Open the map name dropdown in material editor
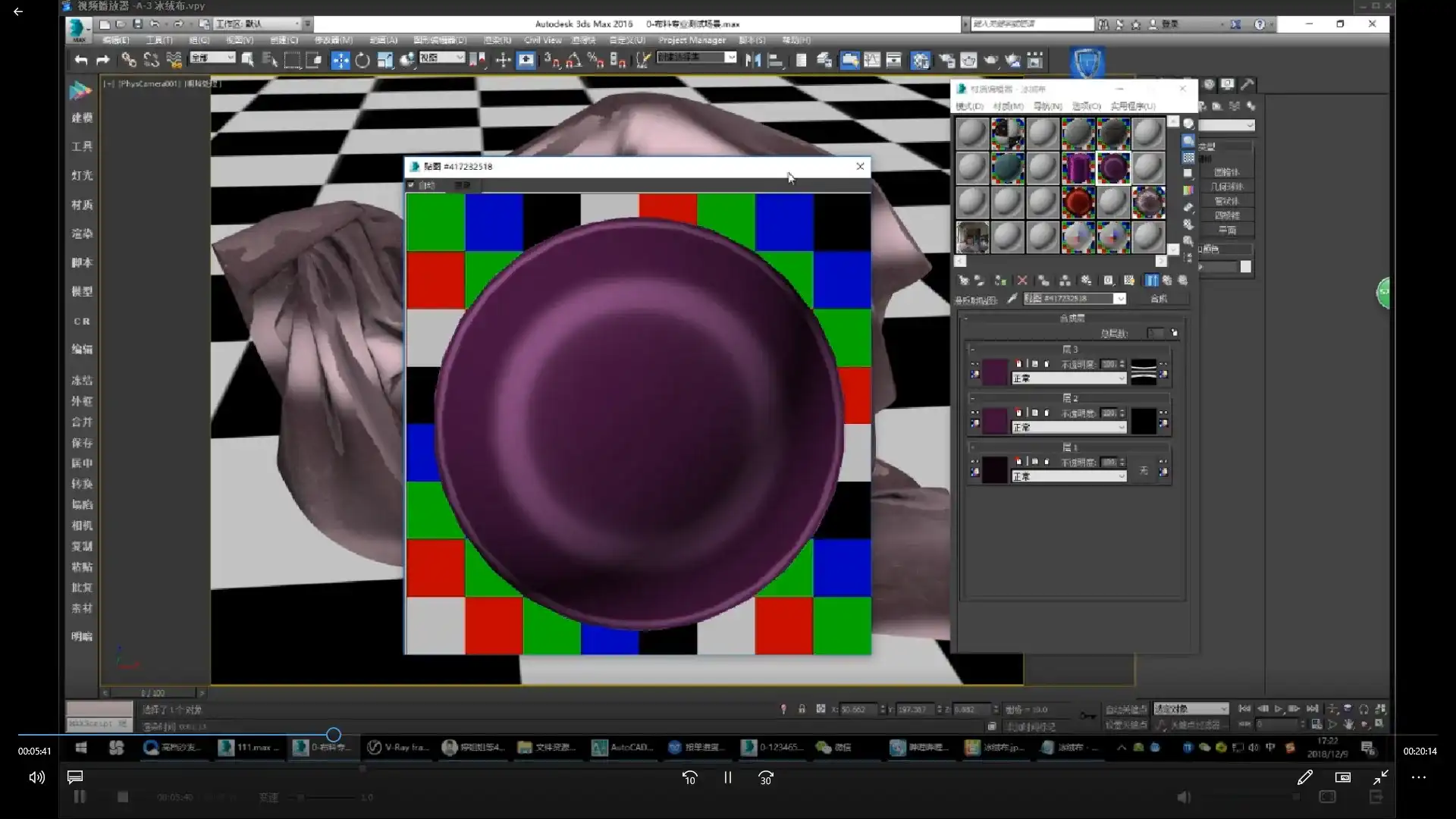Image resolution: width=1456 pixels, height=819 pixels. coord(1119,299)
